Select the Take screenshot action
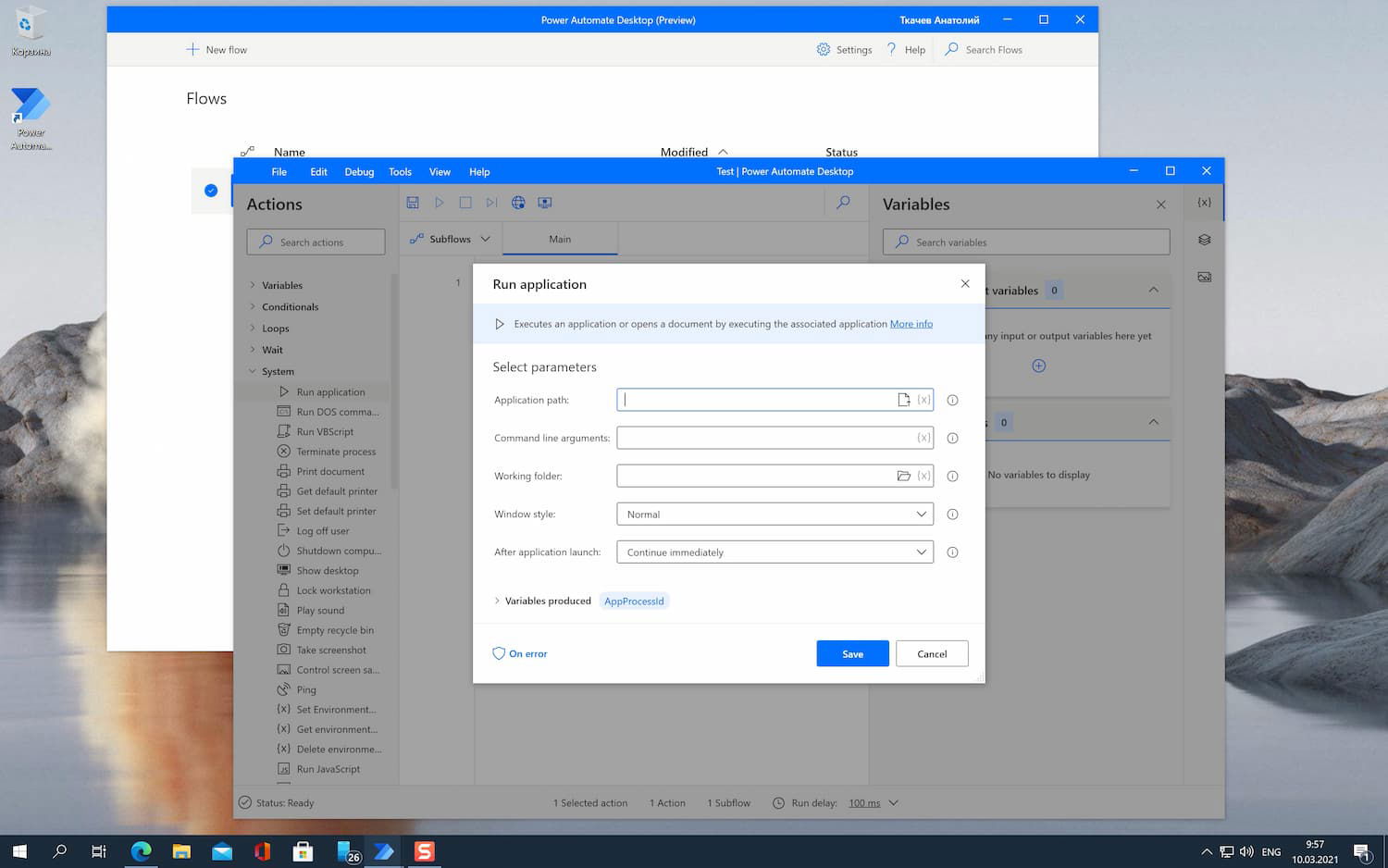Screen dimensions: 1388x868 (331, 650)
